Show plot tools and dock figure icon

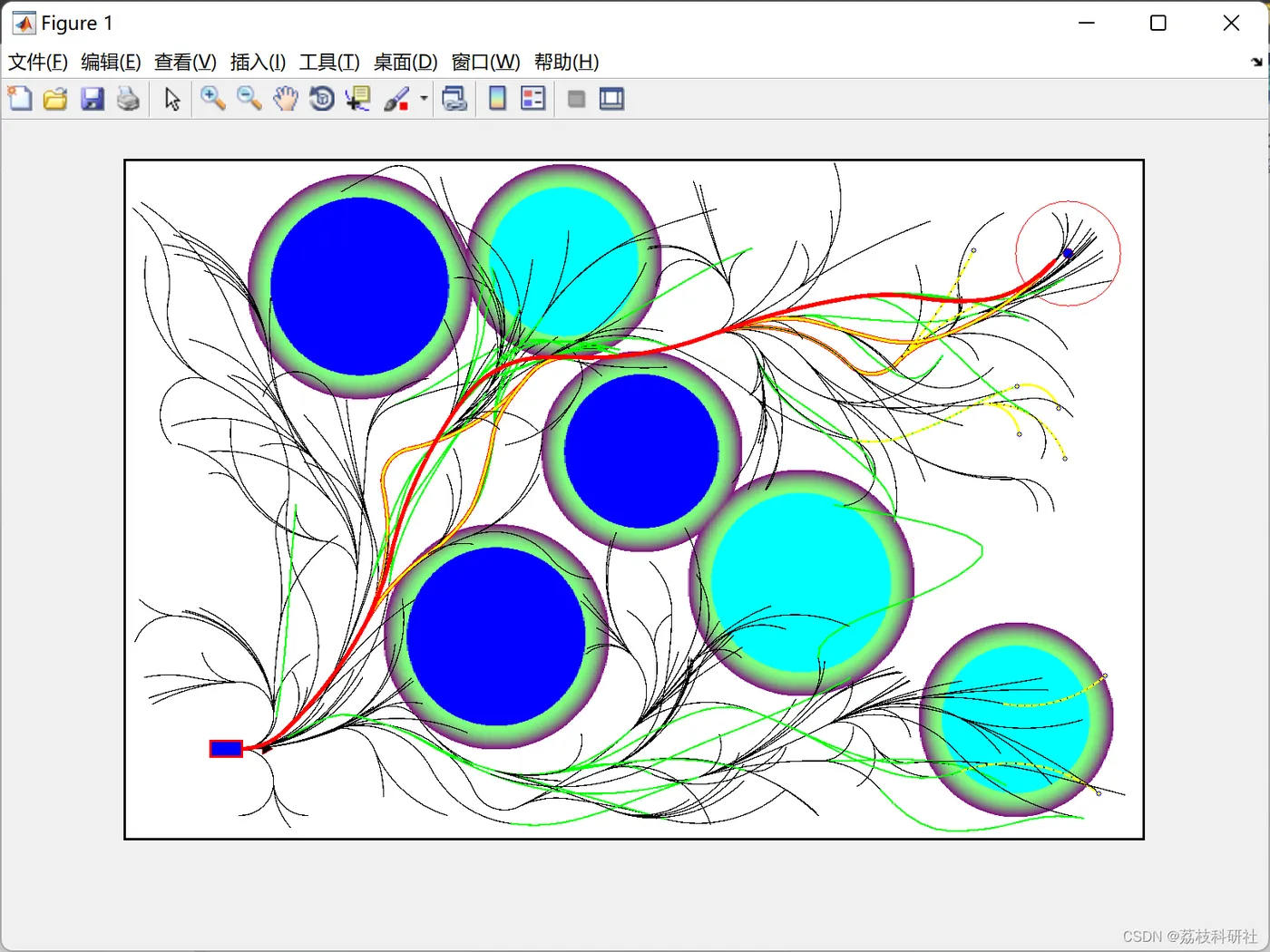coord(612,99)
